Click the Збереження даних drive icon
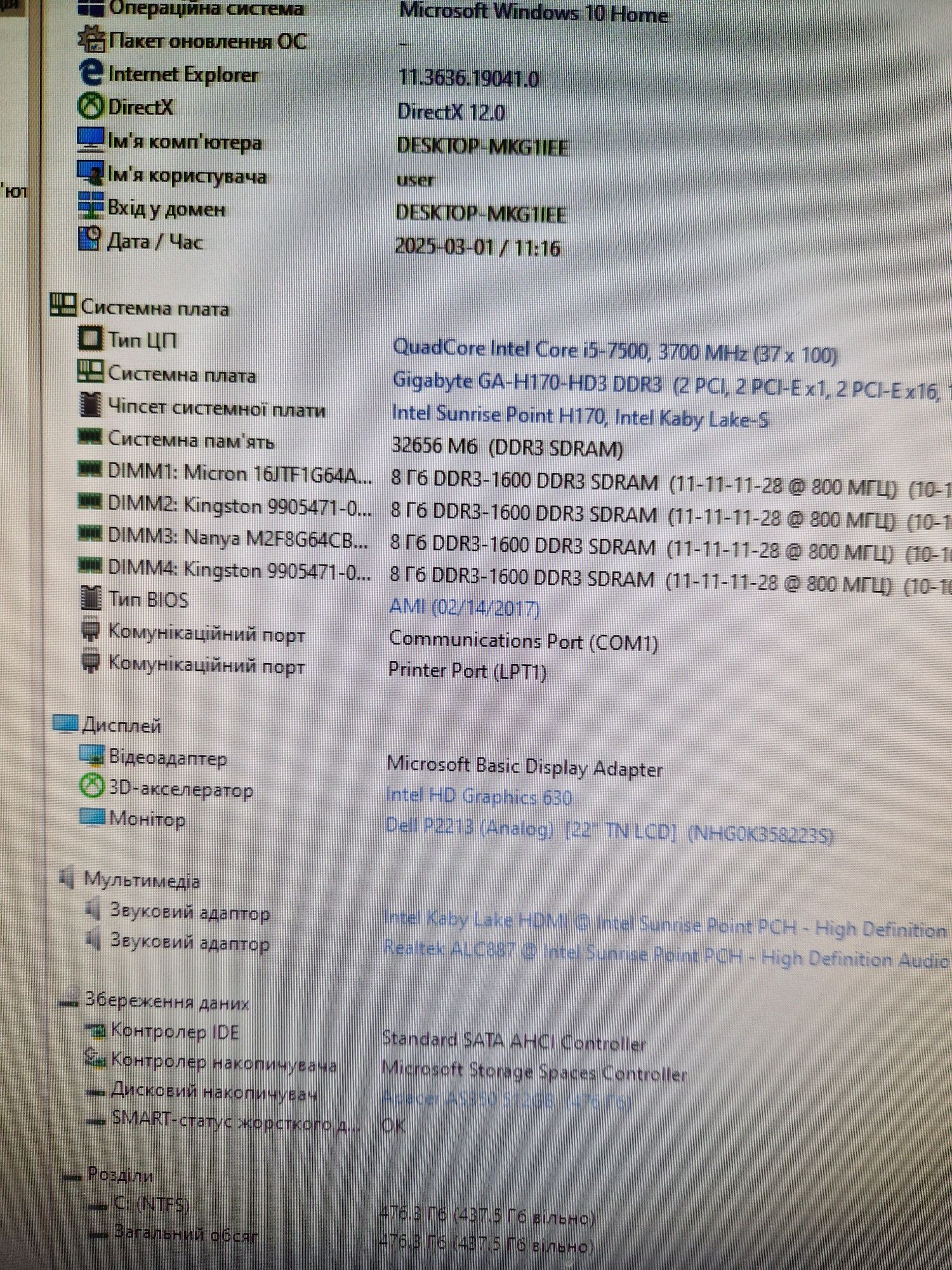Screen dimensions: 952x1270 [x=69, y=999]
